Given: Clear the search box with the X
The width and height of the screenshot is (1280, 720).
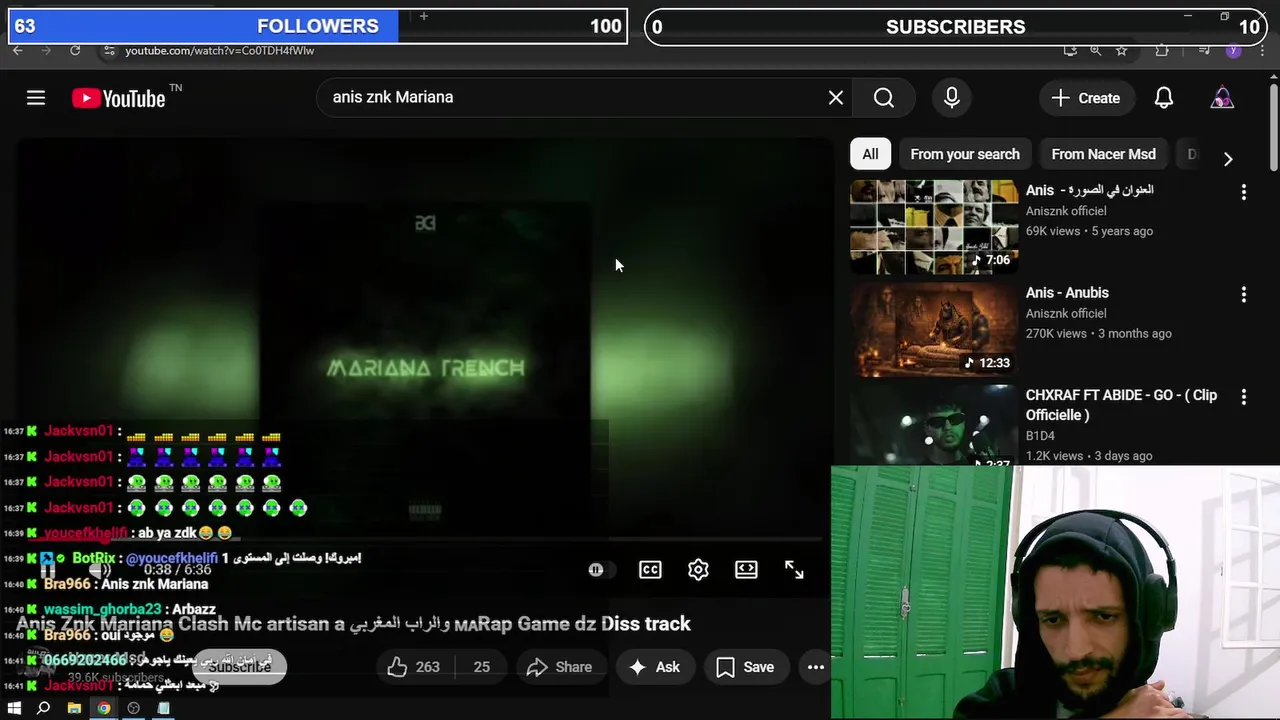Looking at the screenshot, I should click(x=836, y=97).
